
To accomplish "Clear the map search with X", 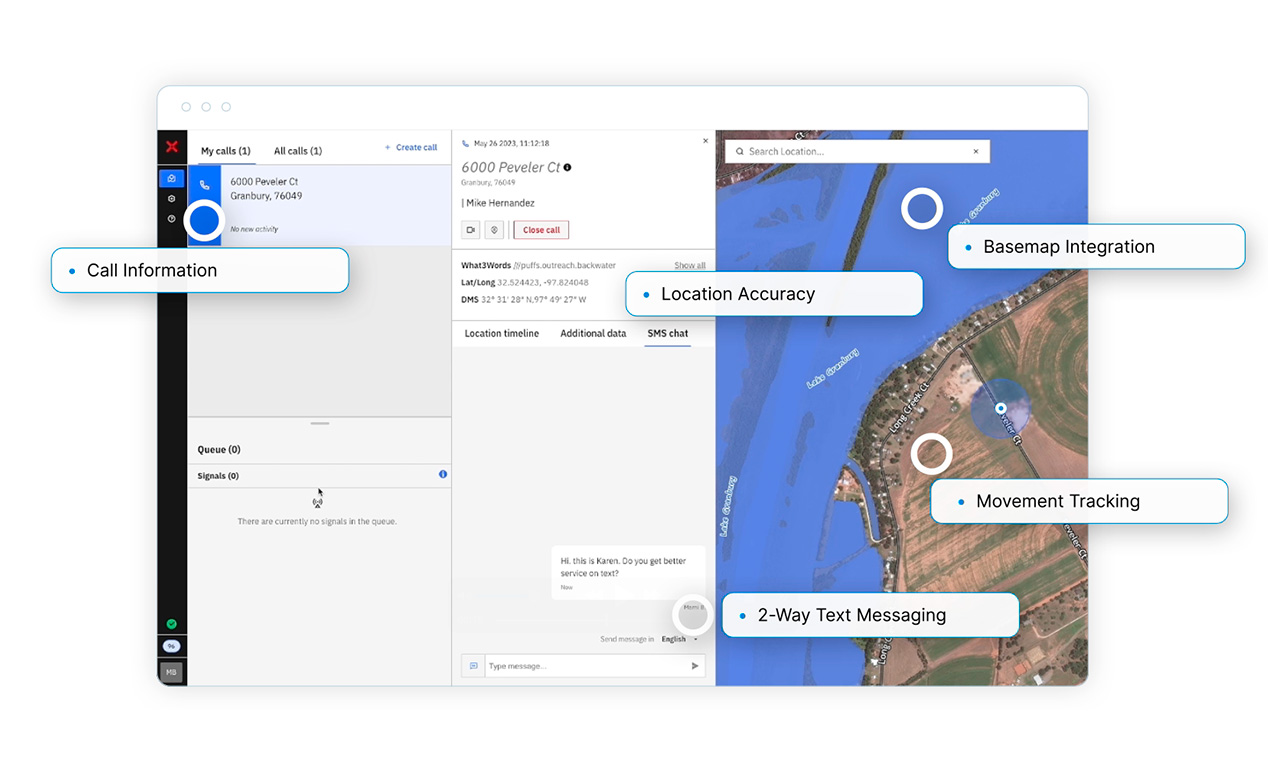I will [x=977, y=152].
